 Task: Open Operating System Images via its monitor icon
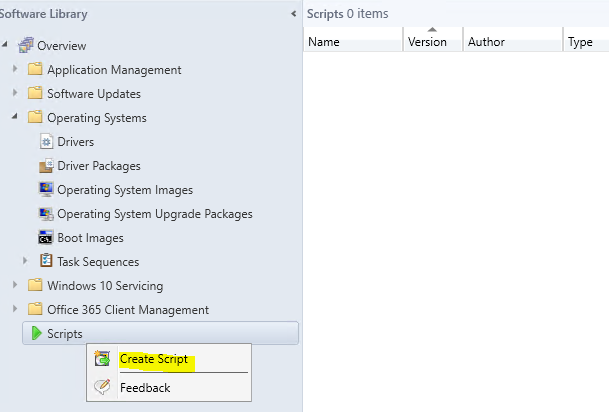tap(46, 189)
